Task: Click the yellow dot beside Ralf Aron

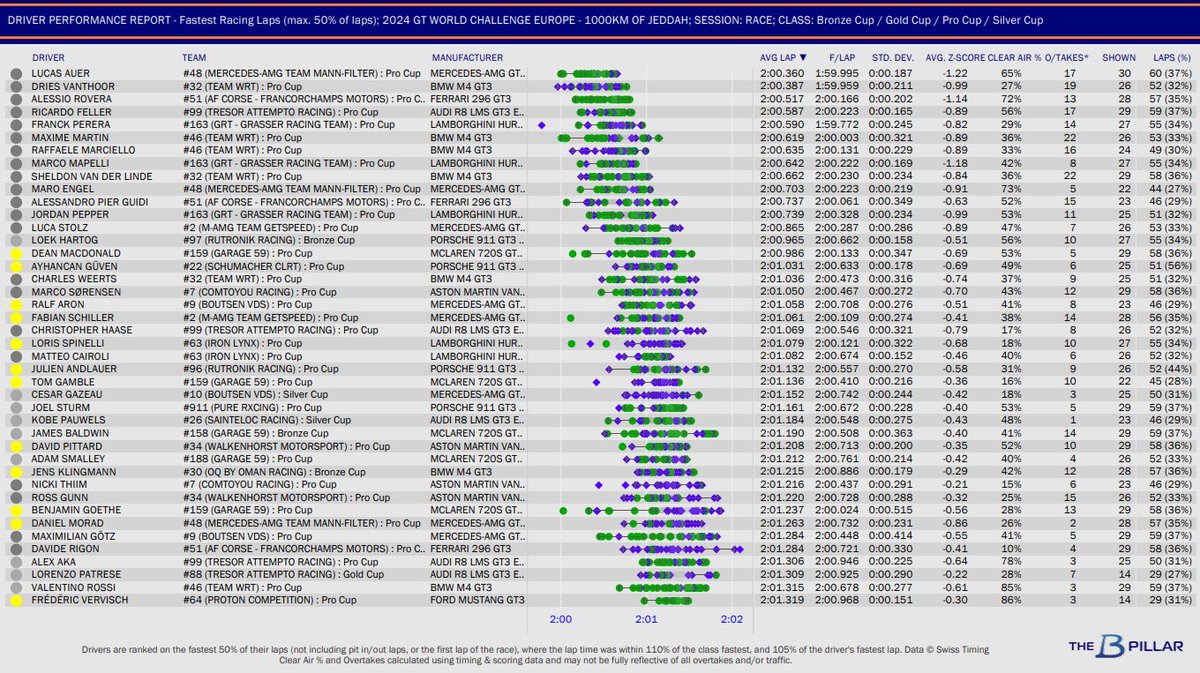Action: 15,303
